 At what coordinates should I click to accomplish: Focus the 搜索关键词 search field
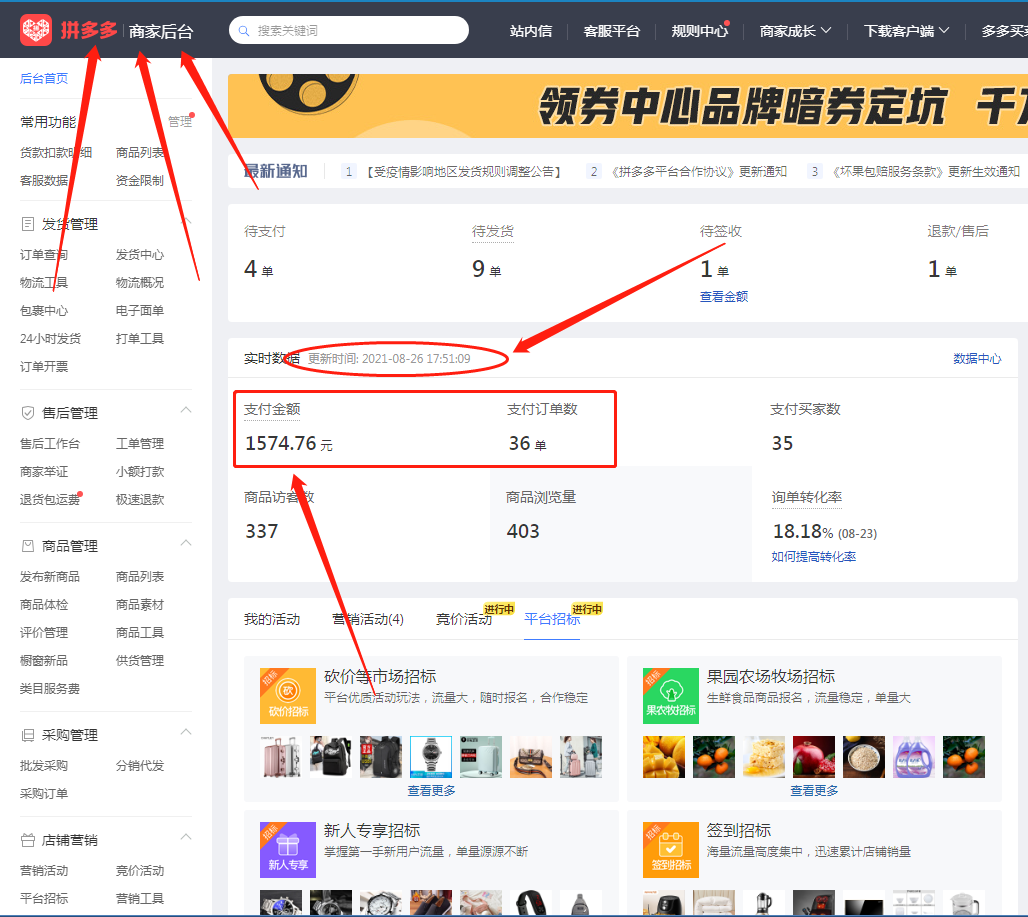pos(349,30)
